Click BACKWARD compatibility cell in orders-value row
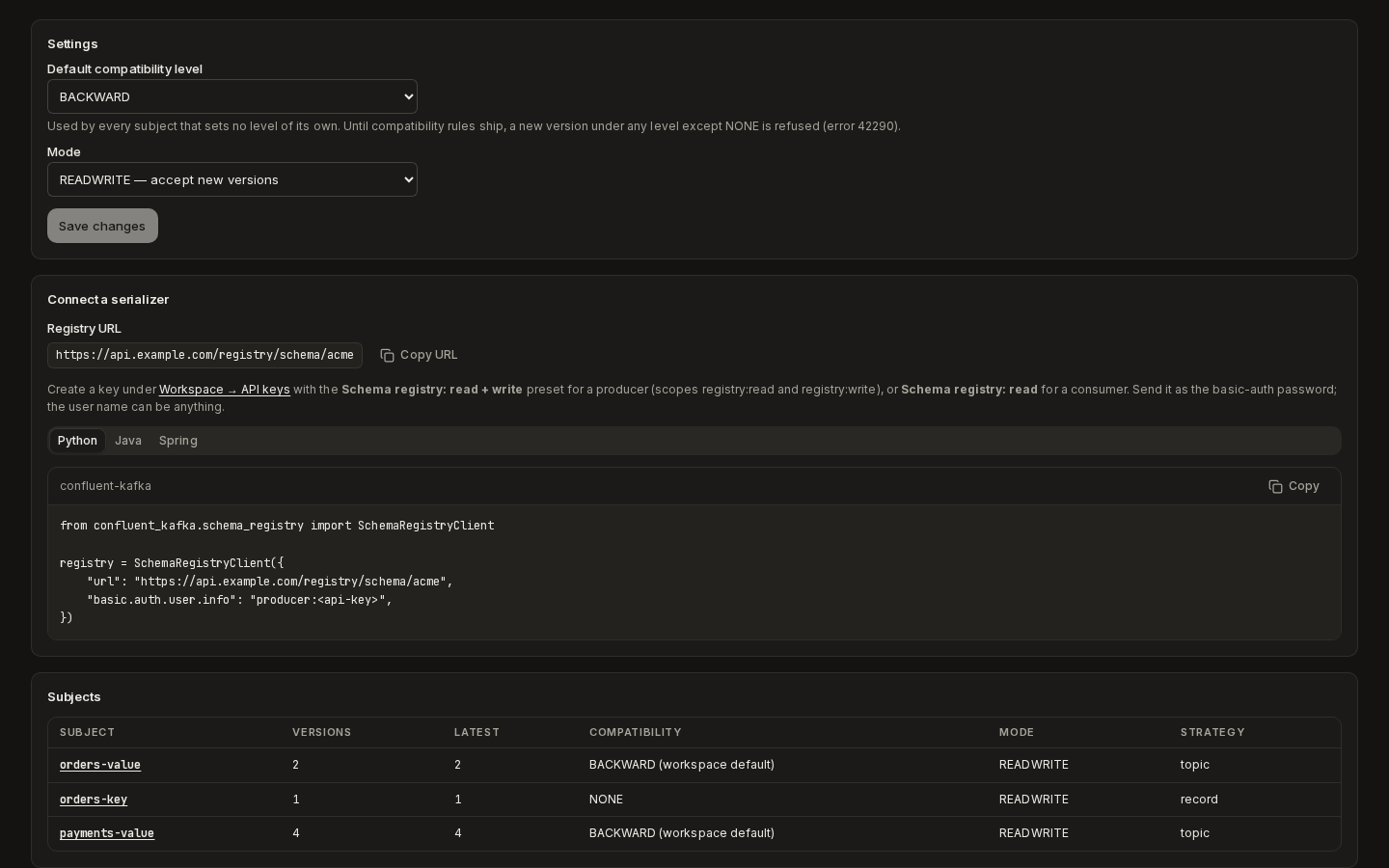1389x868 pixels. point(682,765)
